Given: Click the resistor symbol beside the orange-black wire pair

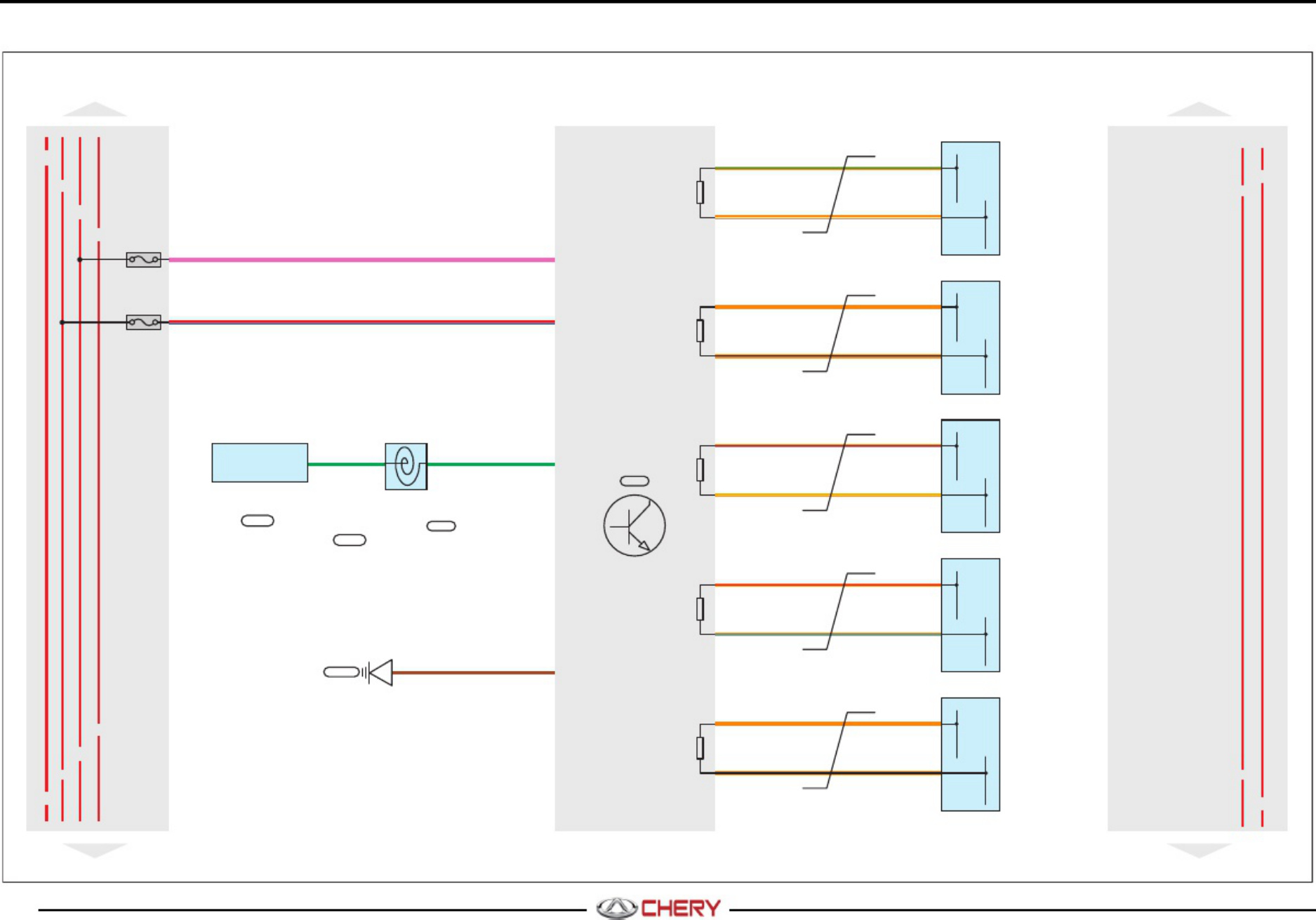Looking at the screenshot, I should pos(700,748).
